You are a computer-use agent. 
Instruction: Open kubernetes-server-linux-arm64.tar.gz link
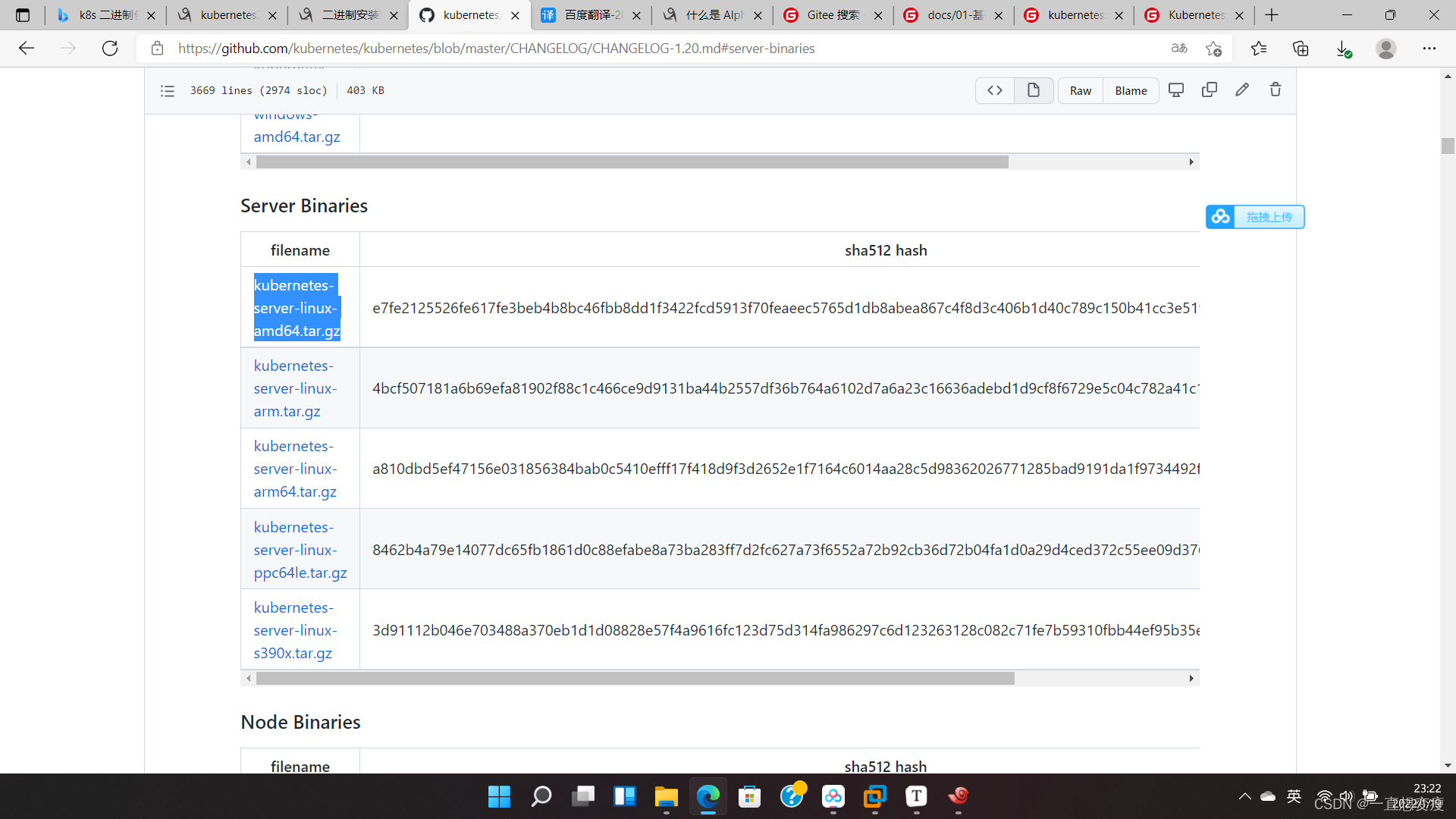click(x=295, y=469)
